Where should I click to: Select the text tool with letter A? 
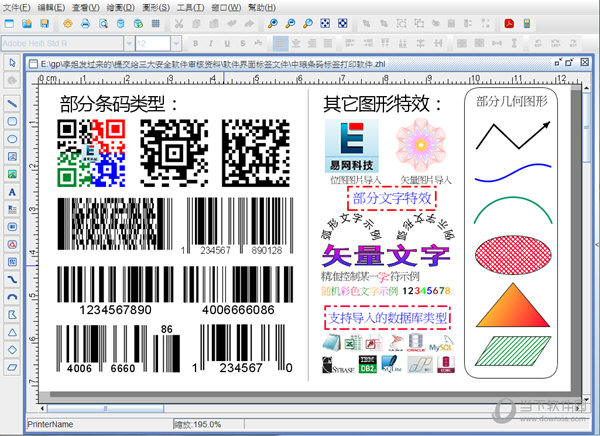pos(12,191)
